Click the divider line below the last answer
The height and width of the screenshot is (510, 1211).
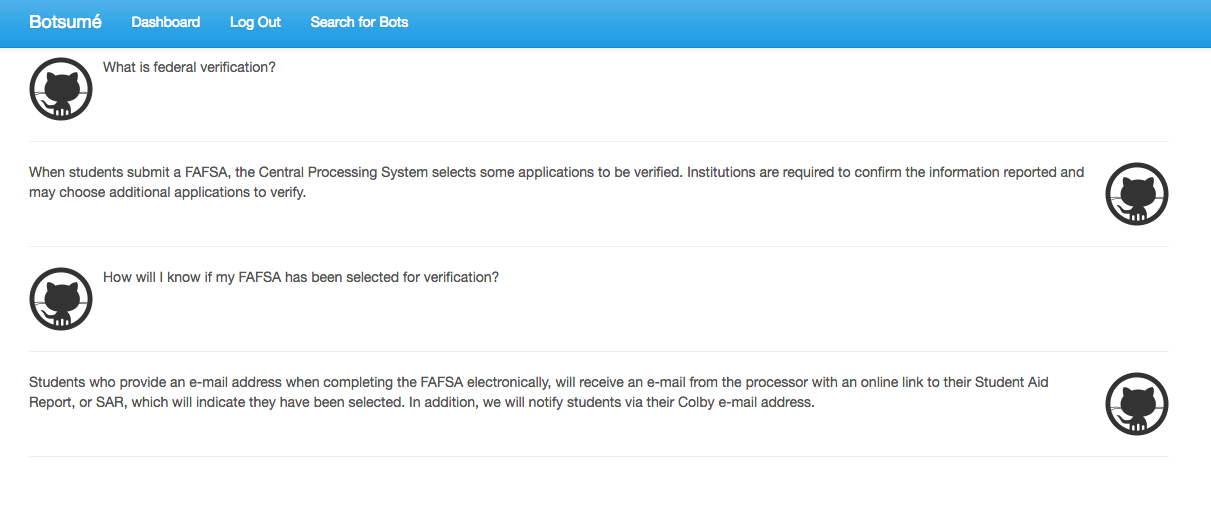[598, 456]
